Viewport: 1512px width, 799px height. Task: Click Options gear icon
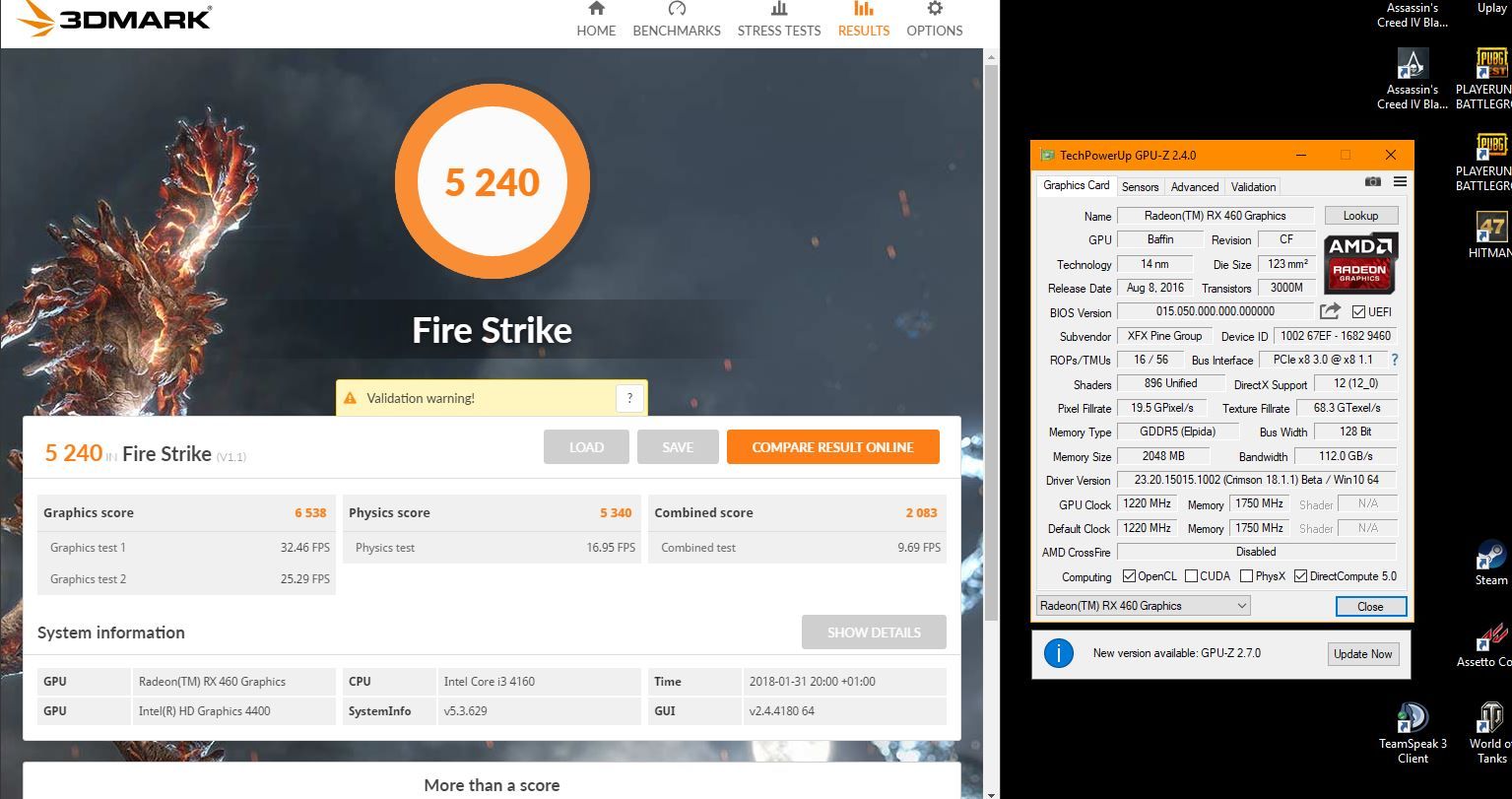coord(935,9)
